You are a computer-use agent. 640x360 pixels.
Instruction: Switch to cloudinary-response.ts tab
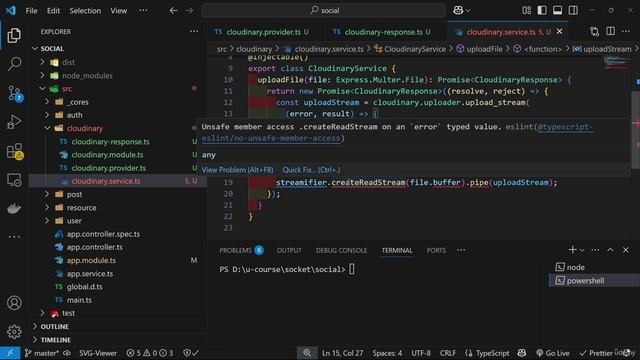(x=384, y=32)
